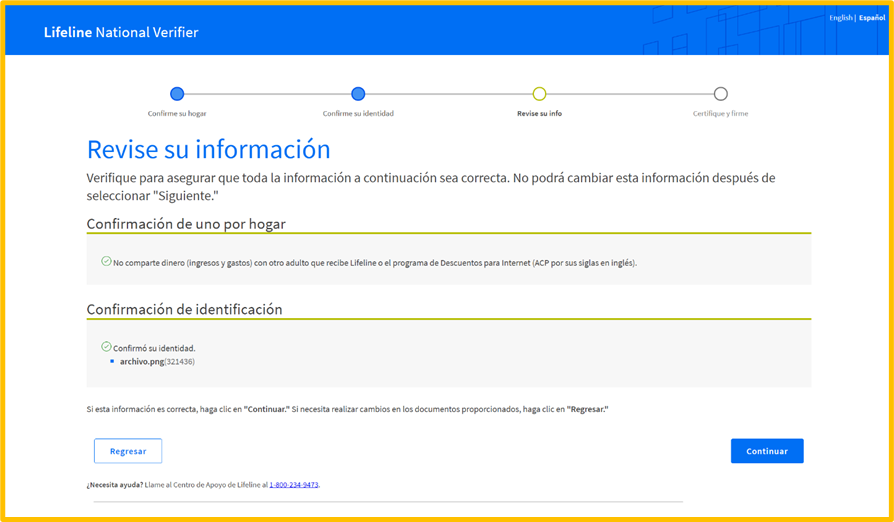
Task: Click Confirmación de identificación heading
Action: (184, 309)
